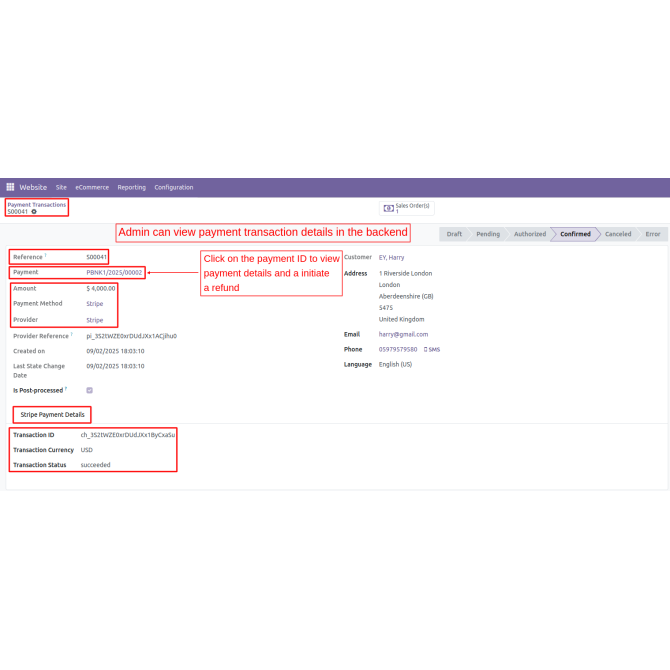
Task: Open the eCommerce menu
Action: (x=92, y=187)
